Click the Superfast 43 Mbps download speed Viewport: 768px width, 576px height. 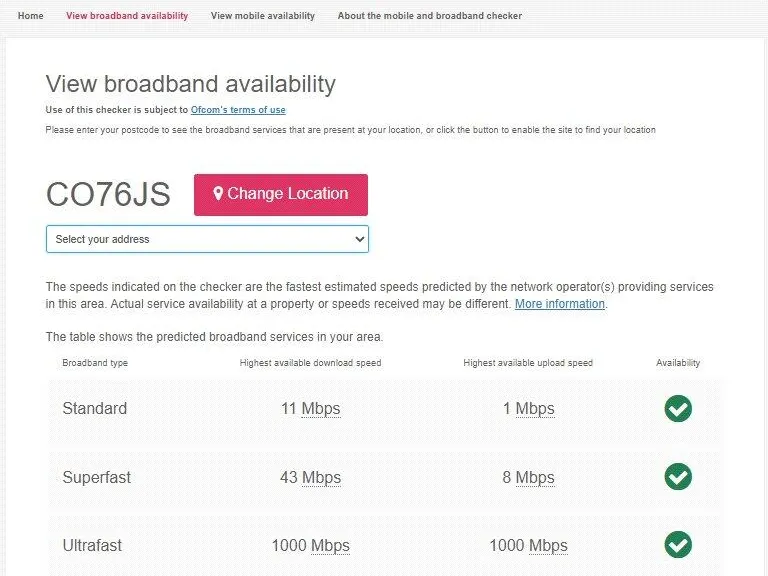click(x=310, y=477)
